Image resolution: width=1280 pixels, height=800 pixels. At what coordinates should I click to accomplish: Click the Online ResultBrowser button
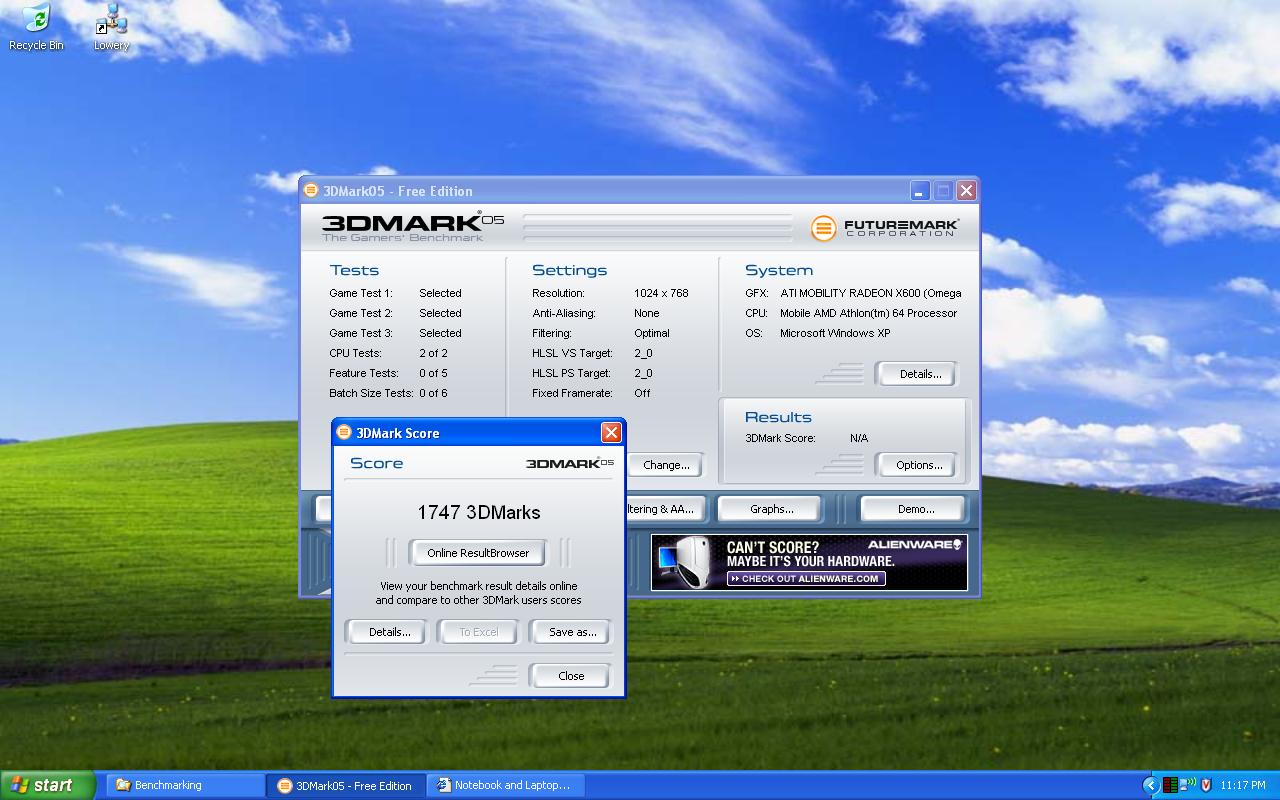pyautogui.click(x=478, y=553)
